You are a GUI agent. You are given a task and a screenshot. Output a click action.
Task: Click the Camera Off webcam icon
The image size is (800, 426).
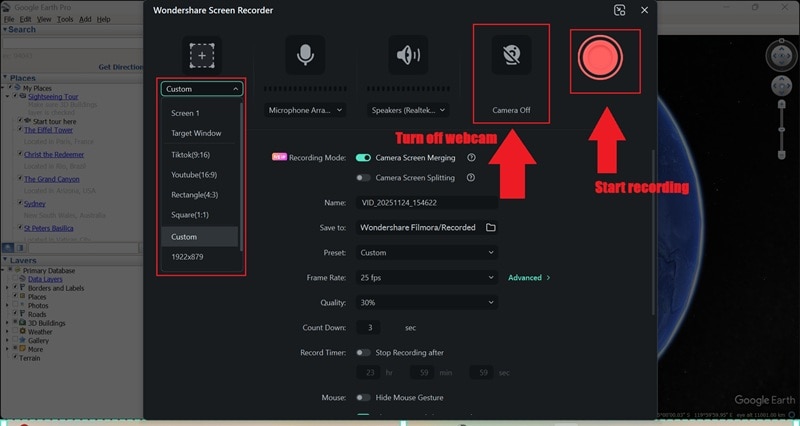[511, 55]
